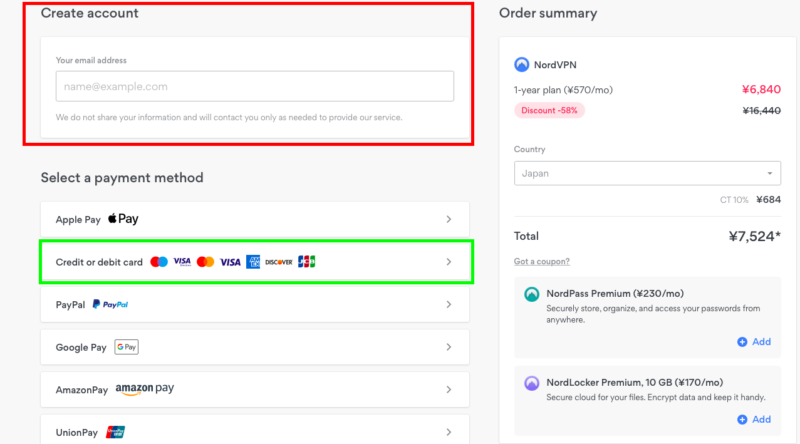Click the NordPass Premium (¥230/mo) title
Viewport: 800px width, 444px height.
(615, 293)
